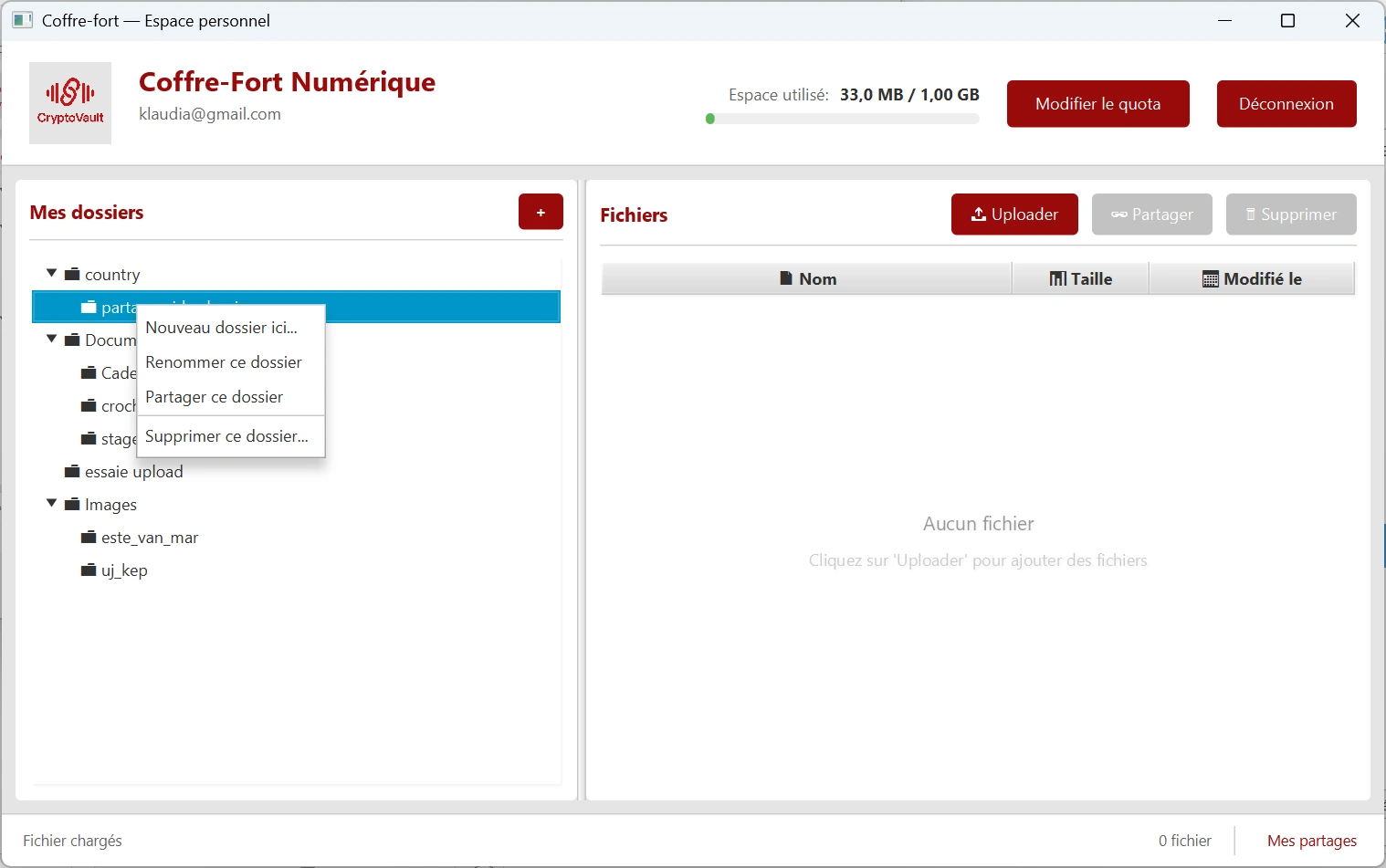Click folder icon beside uj_kep
The height and width of the screenshot is (868, 1386).
point(89,570)
